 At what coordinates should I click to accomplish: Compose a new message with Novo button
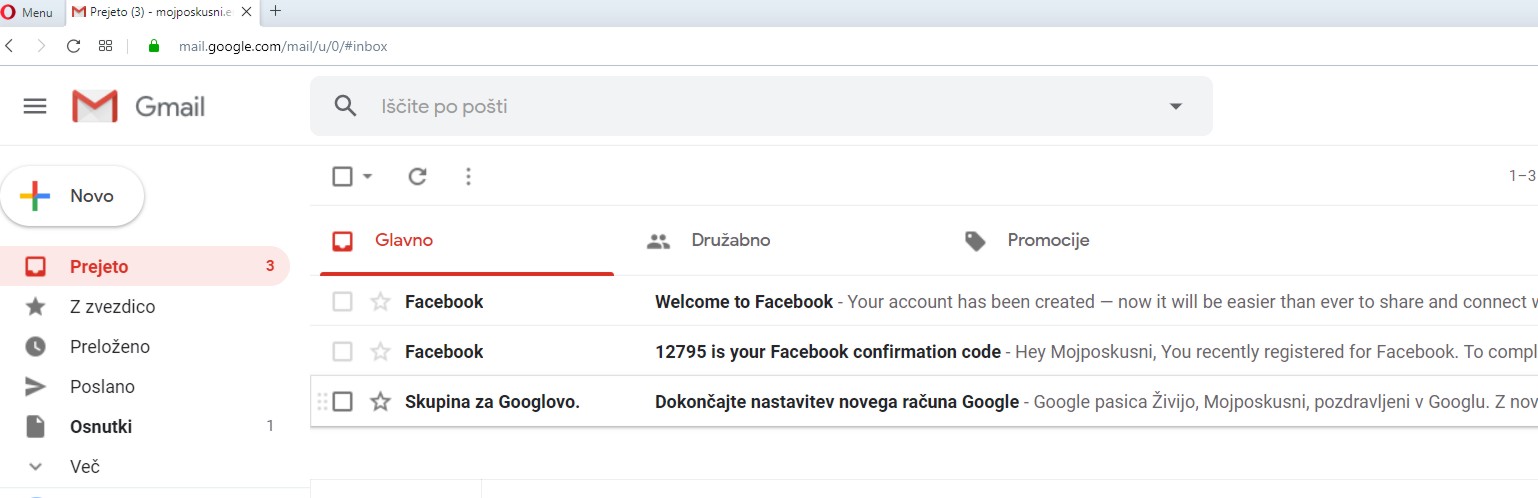pos(72,196)
